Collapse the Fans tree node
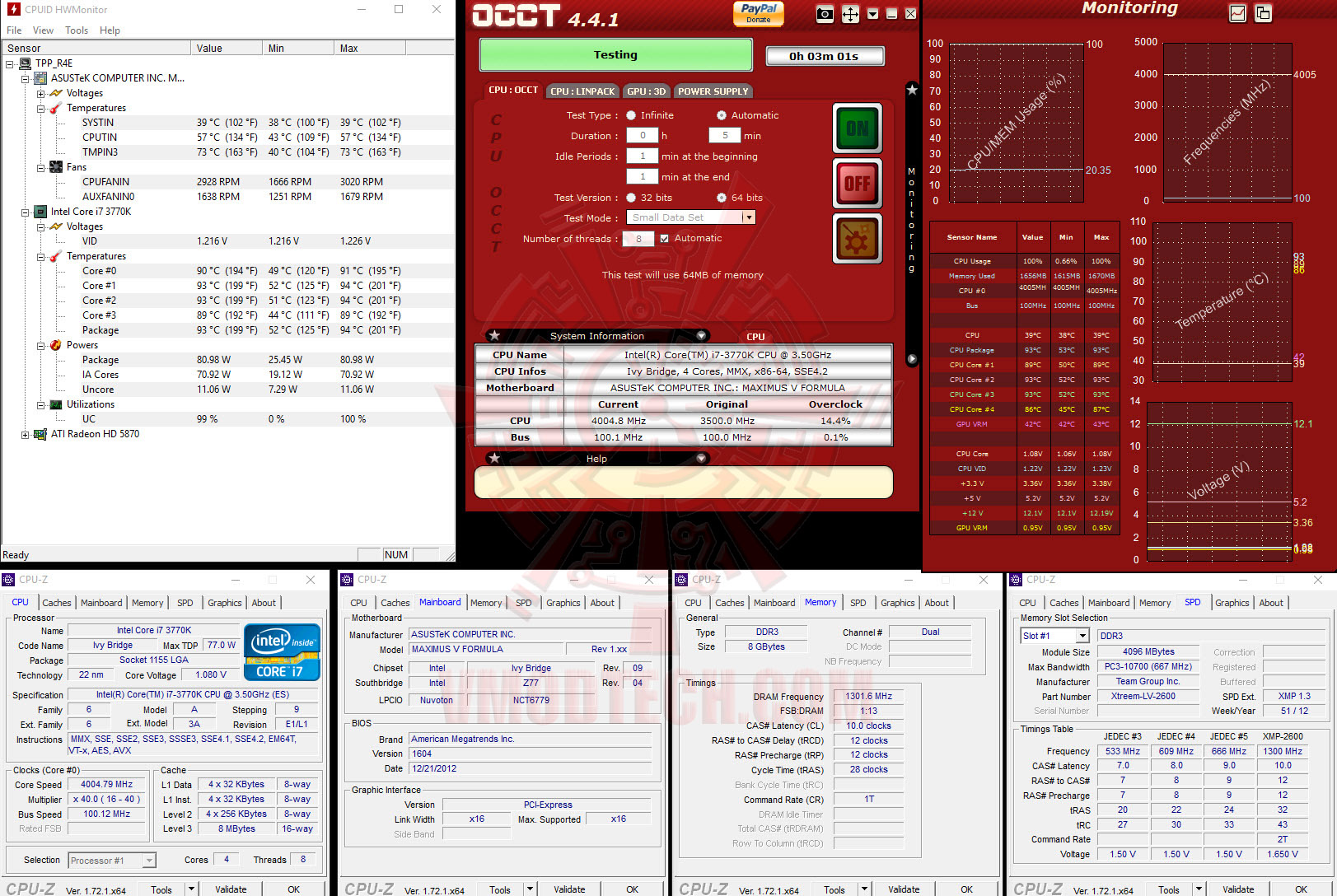The image size is (1337, 896). [x=40, y=167]
